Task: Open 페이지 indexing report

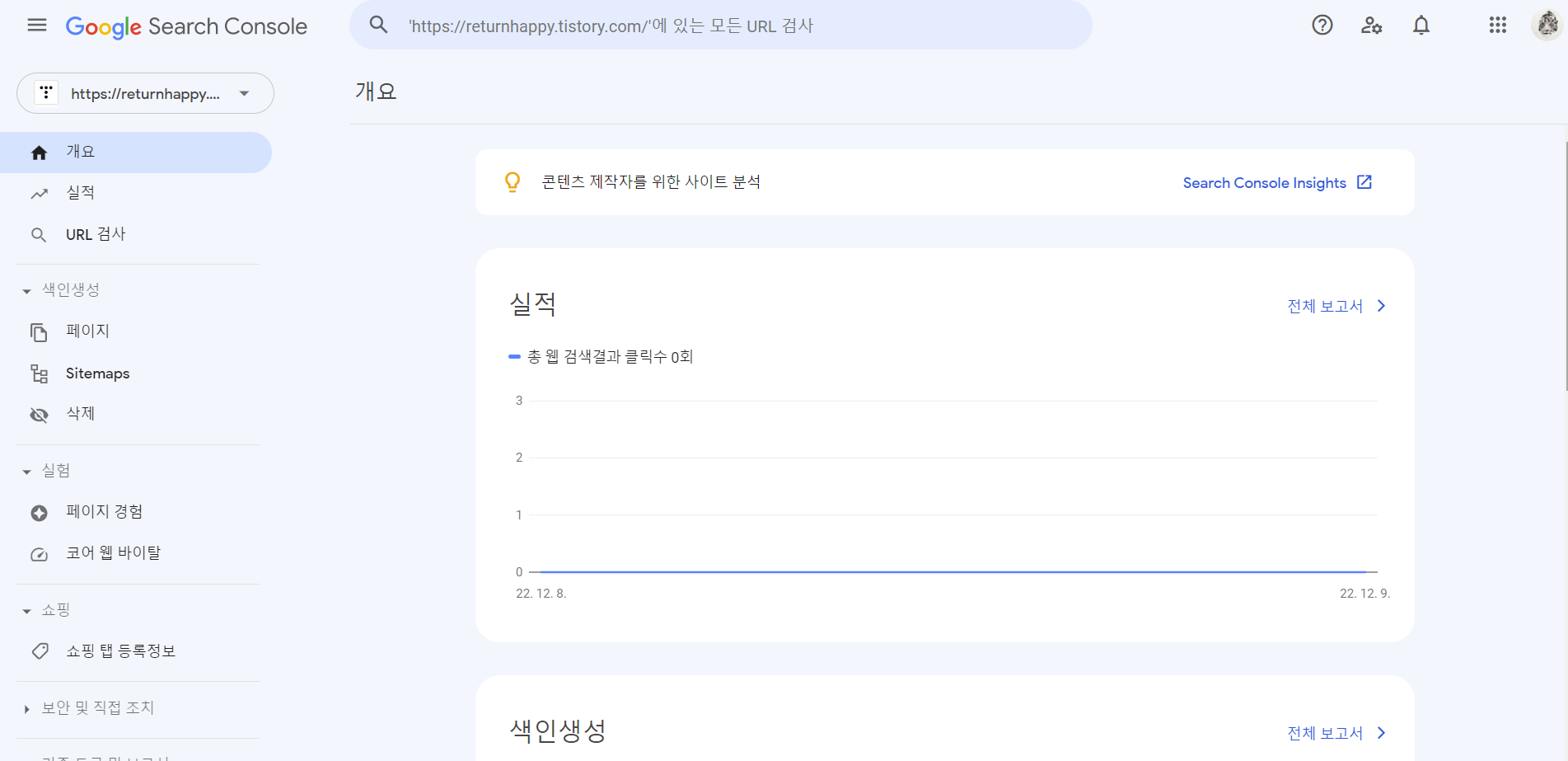Action: coord(136,332)
